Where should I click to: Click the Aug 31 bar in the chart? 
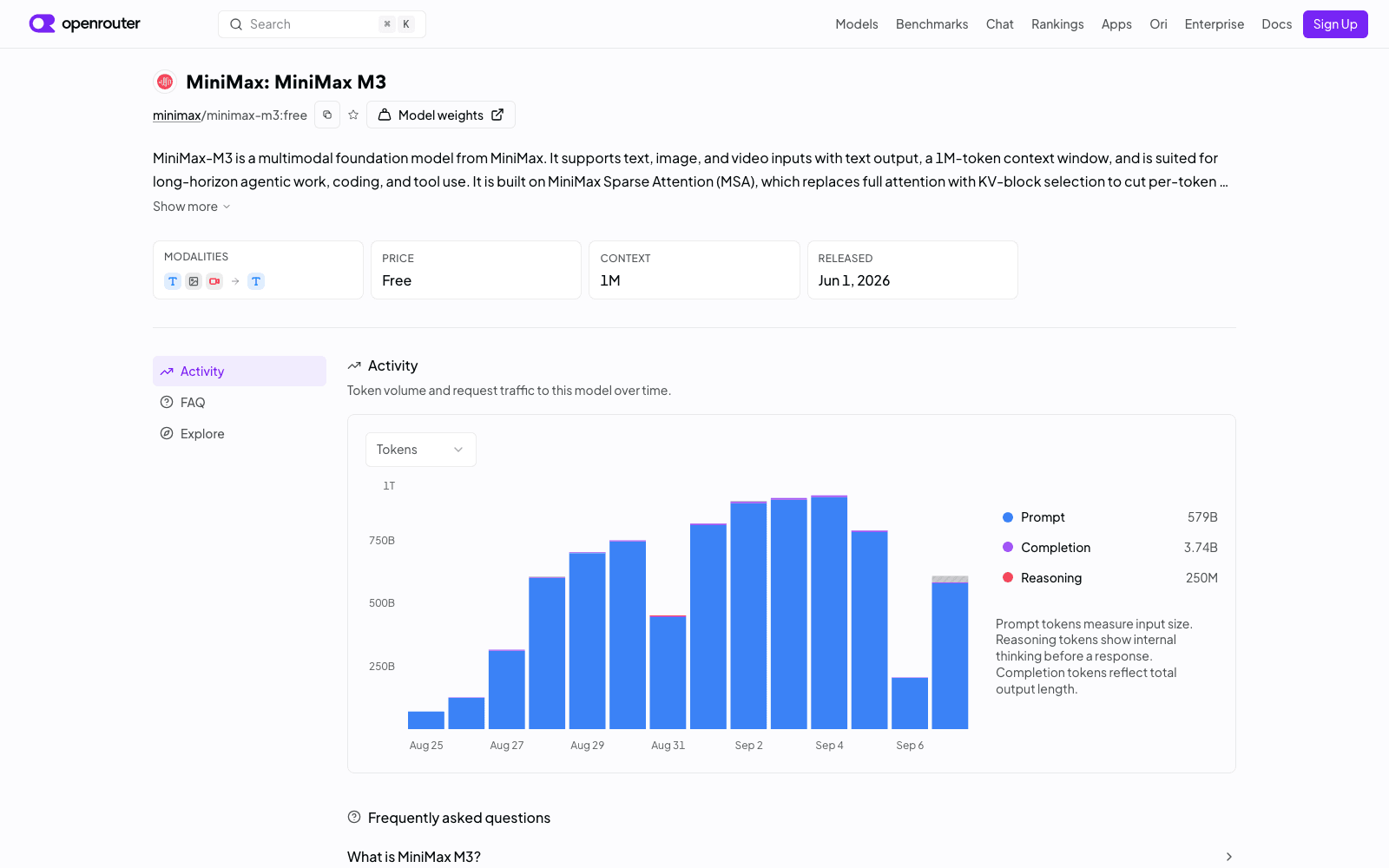coord(668,672)
